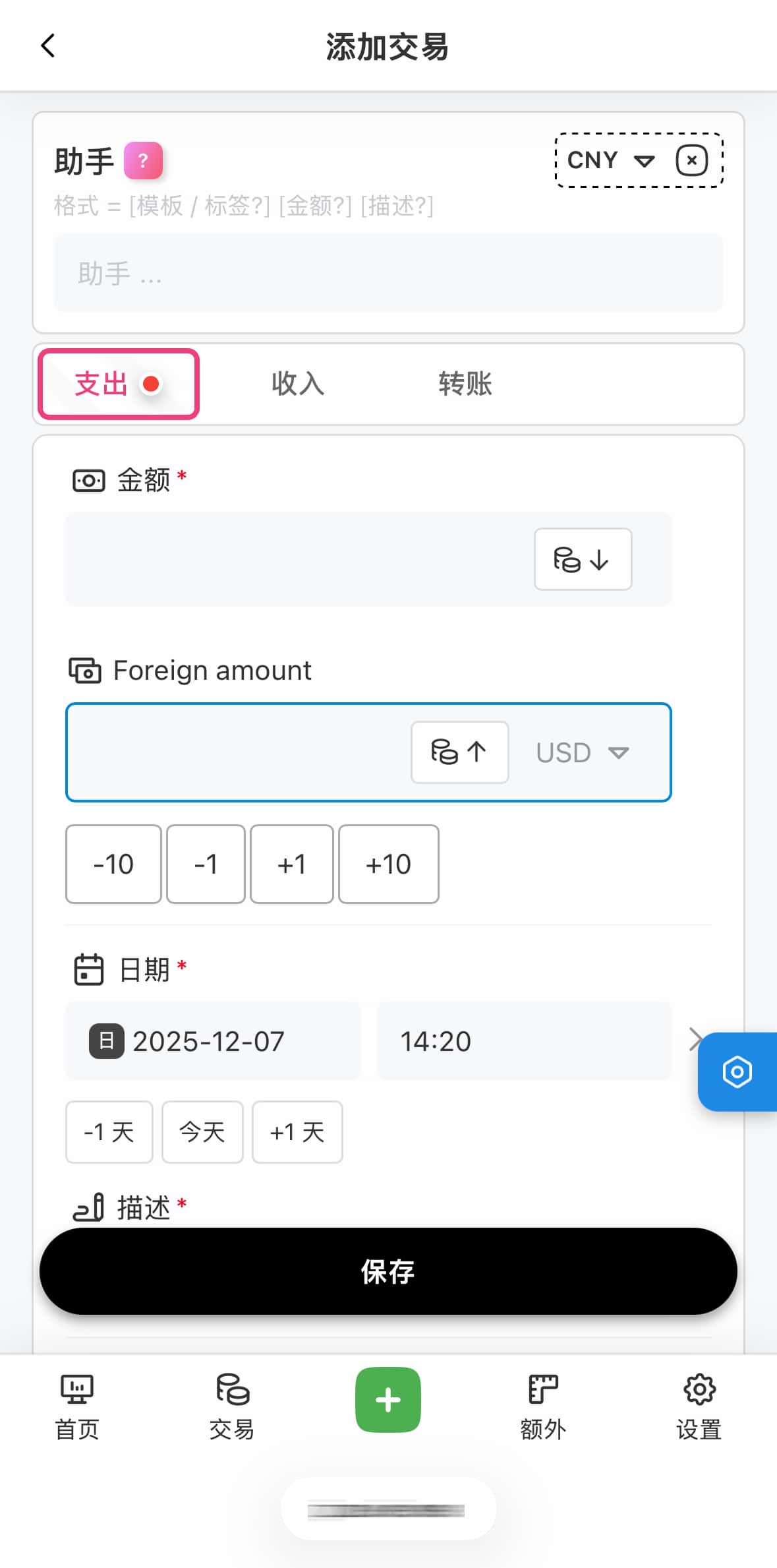Open the USD foreign currency dropdown
The width and height of the screenshot is (777, 1568).
click(583, 752)
